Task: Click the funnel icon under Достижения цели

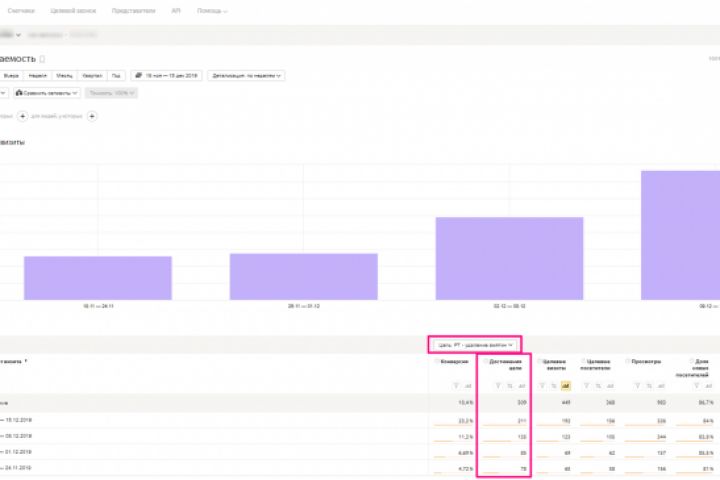Action: click(498, 386)
